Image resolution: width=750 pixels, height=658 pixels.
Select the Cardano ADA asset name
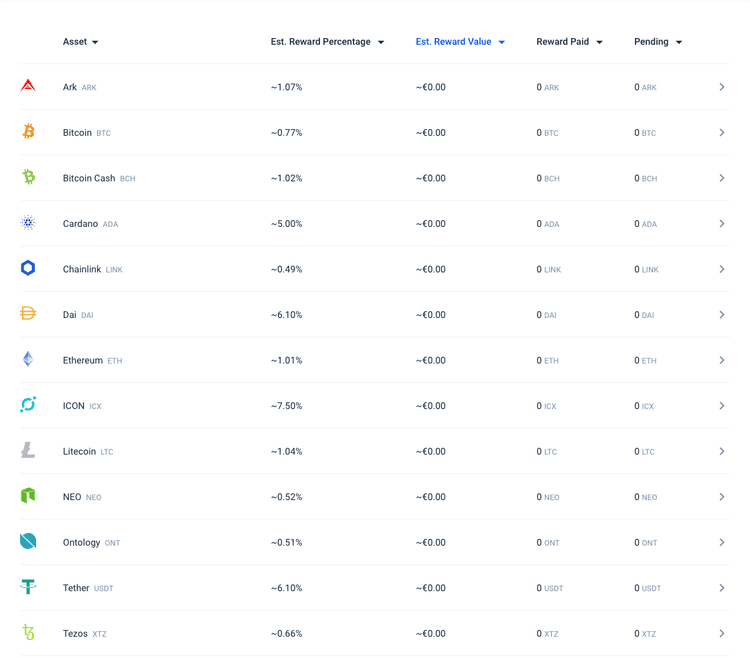(x=90, y=224)
